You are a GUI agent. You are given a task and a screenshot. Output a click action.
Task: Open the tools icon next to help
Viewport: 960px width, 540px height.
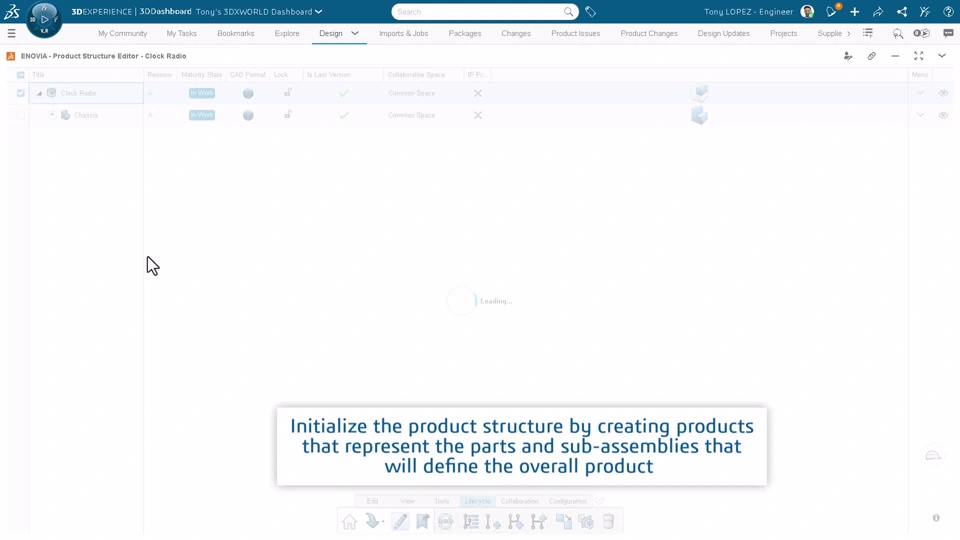(x=925, y=12)
